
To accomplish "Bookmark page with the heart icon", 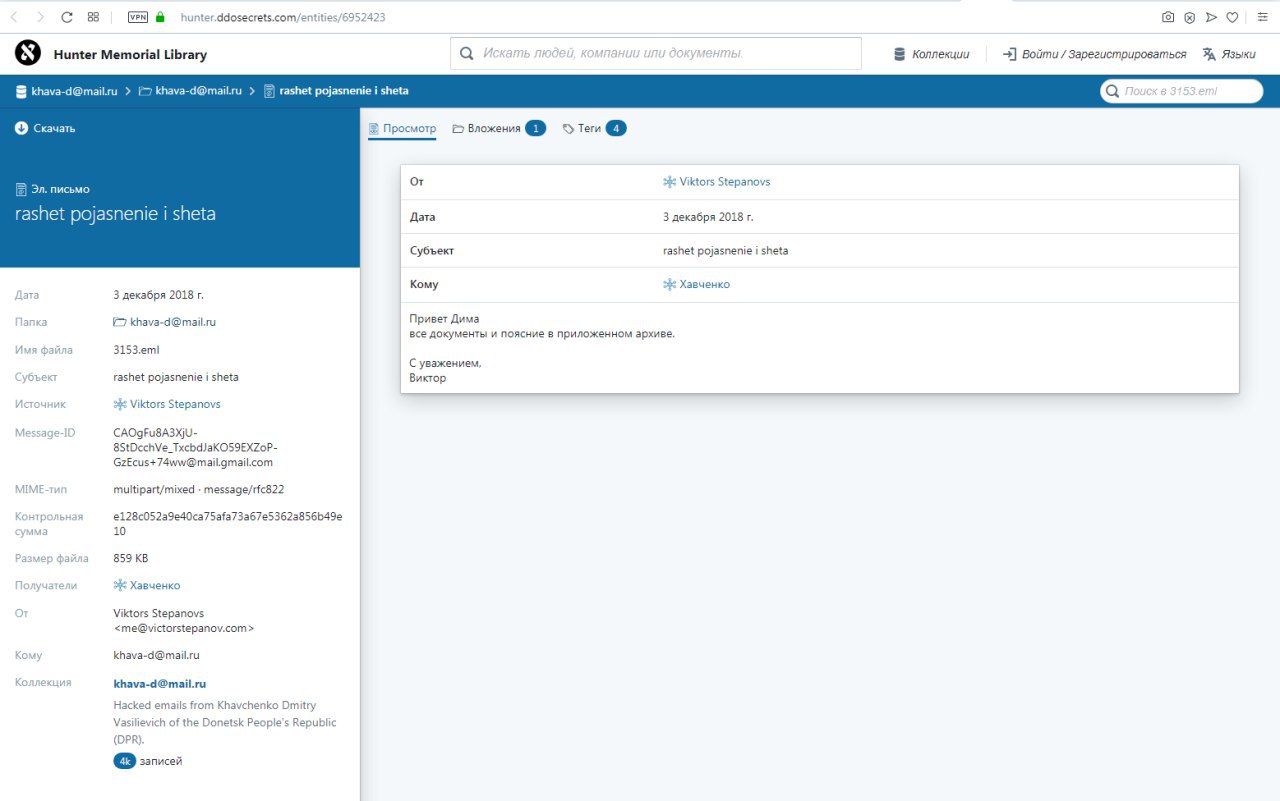I will pos(1232,17).
